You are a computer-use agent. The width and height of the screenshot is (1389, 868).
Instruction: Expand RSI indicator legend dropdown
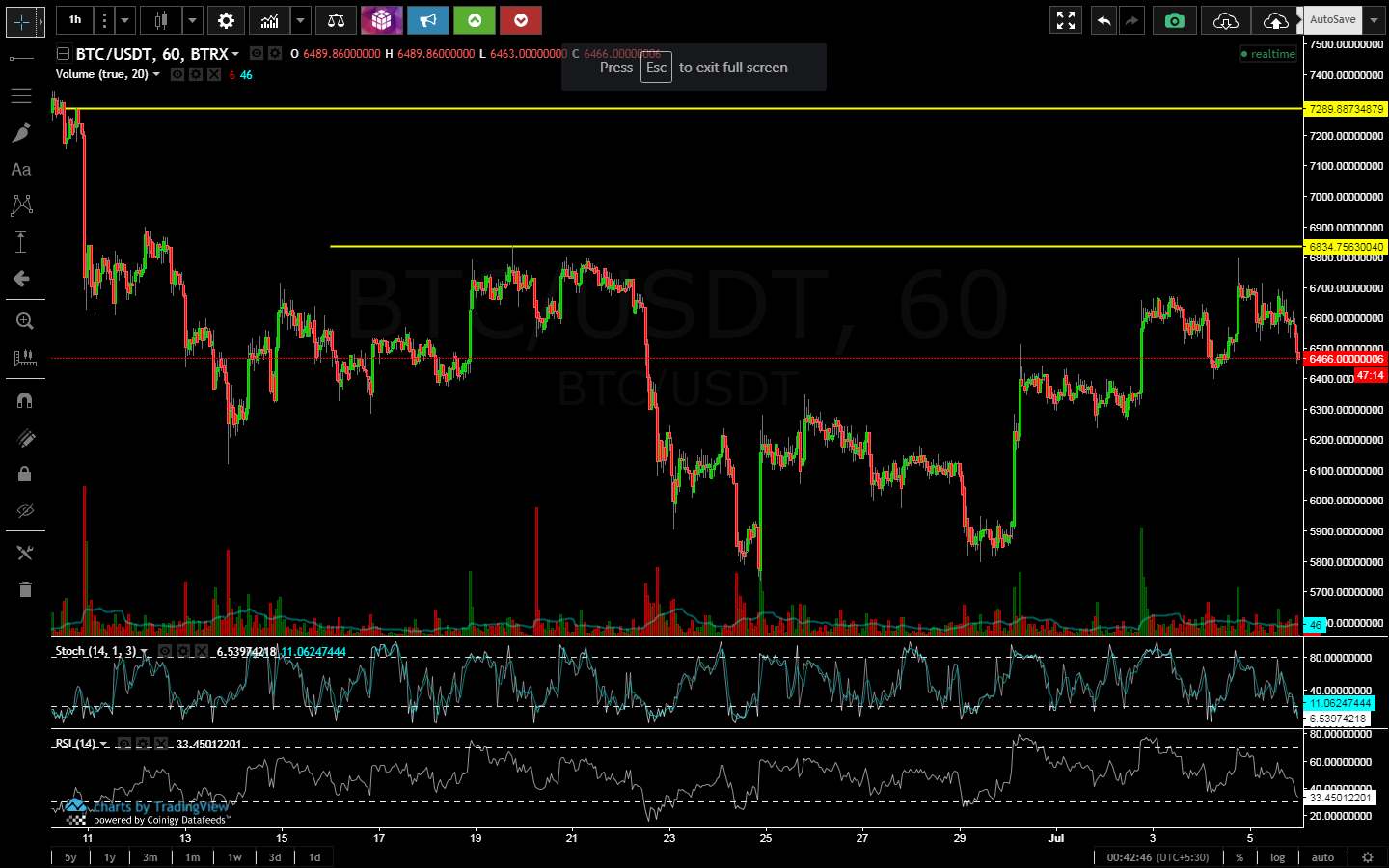103,744
